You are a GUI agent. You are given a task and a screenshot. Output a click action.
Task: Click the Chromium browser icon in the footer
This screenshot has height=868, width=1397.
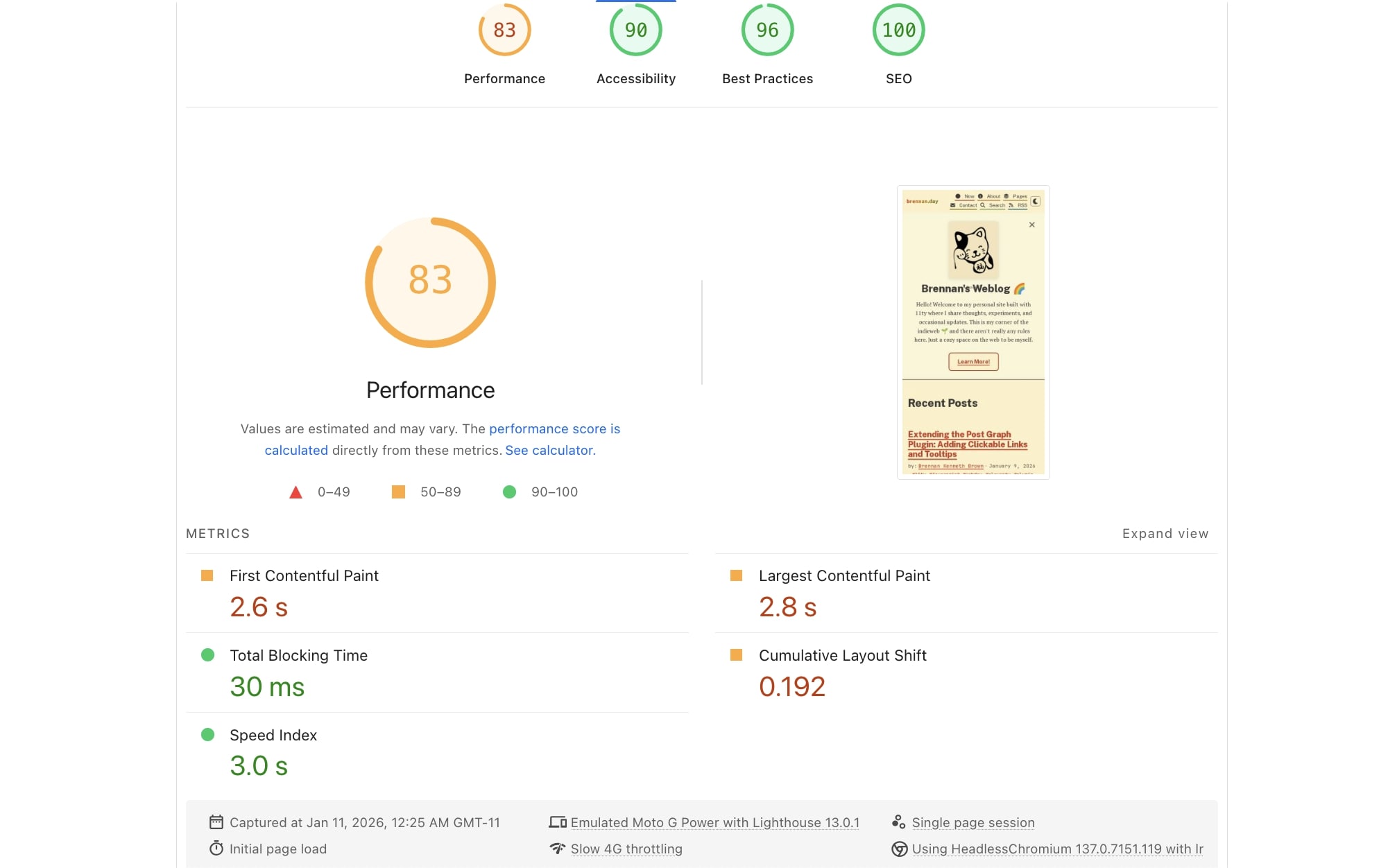tap(899, 848)
